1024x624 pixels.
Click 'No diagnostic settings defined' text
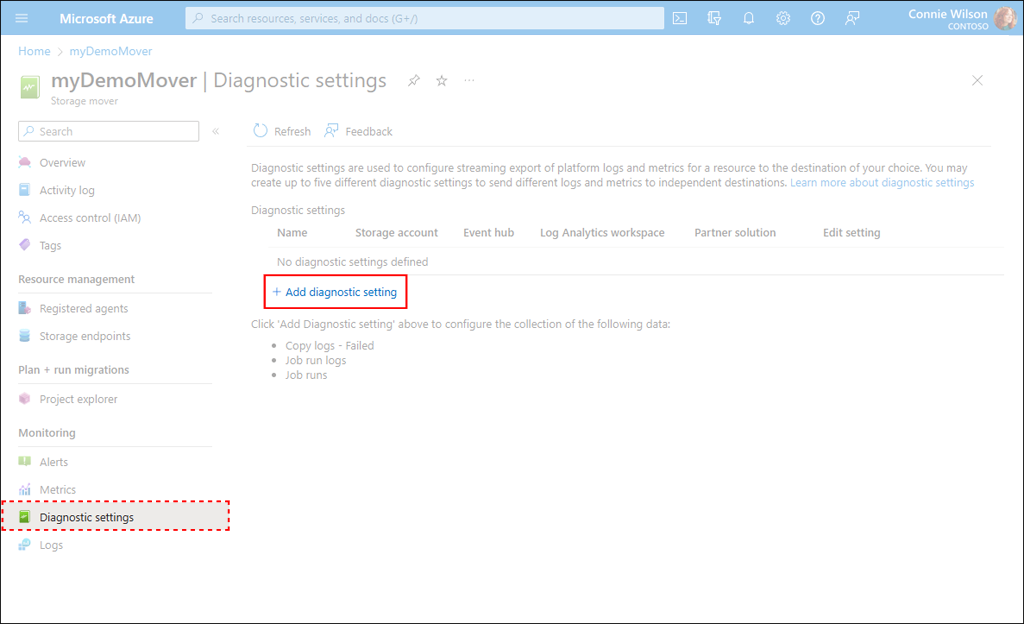353,262
